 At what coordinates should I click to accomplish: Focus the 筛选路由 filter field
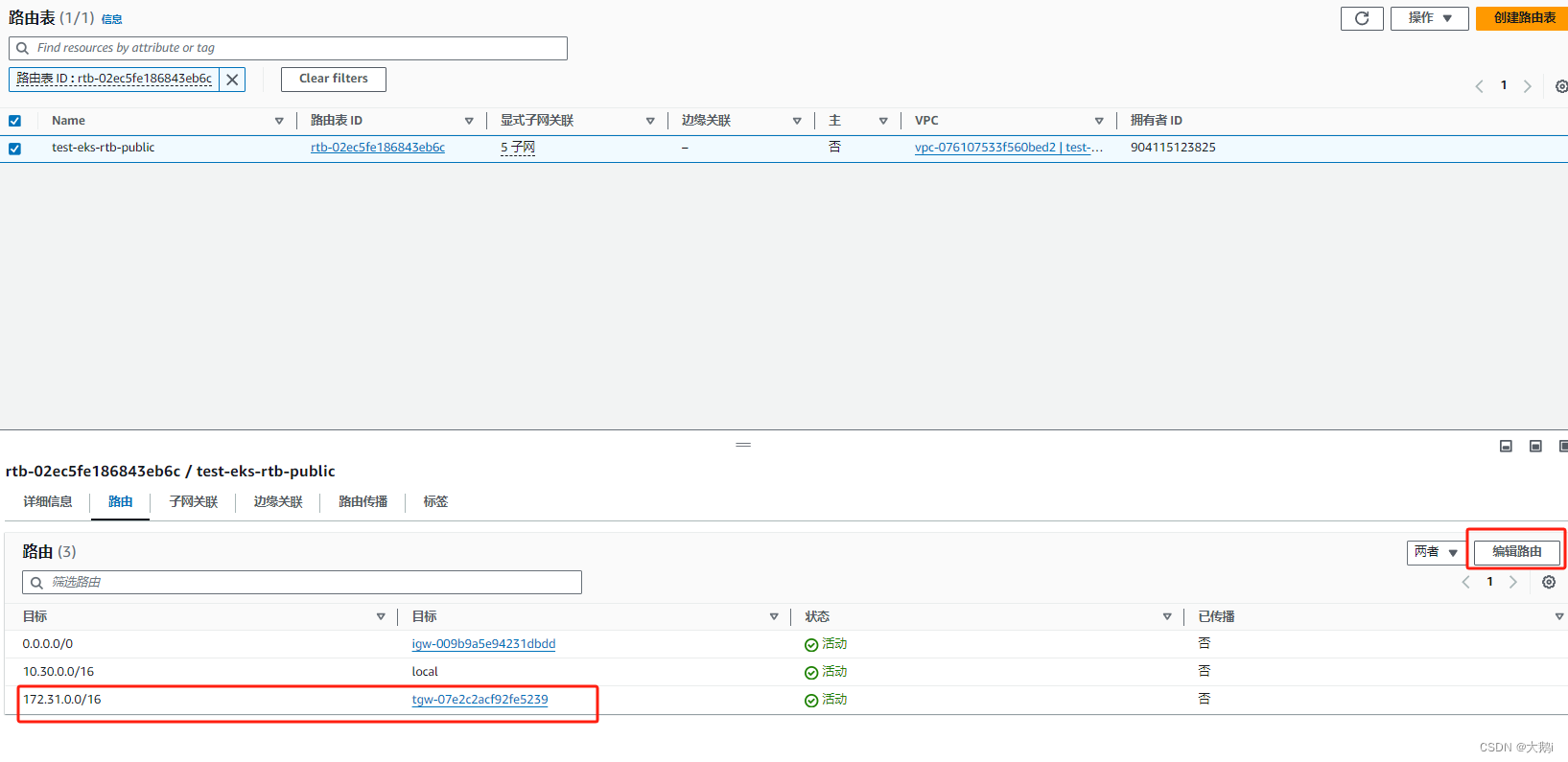coord(302,583)
